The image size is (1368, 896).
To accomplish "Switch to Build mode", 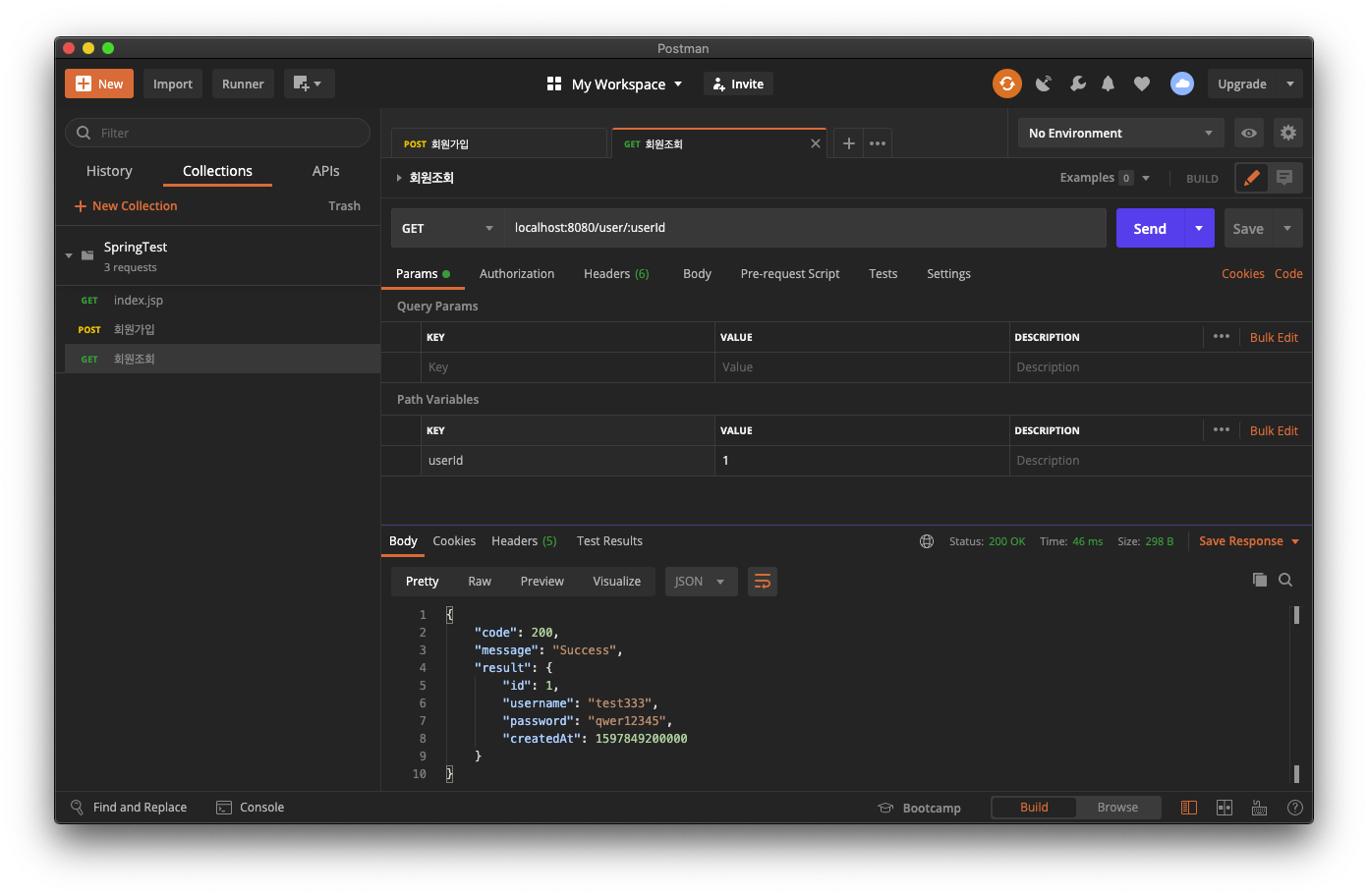I will 1034,808.
